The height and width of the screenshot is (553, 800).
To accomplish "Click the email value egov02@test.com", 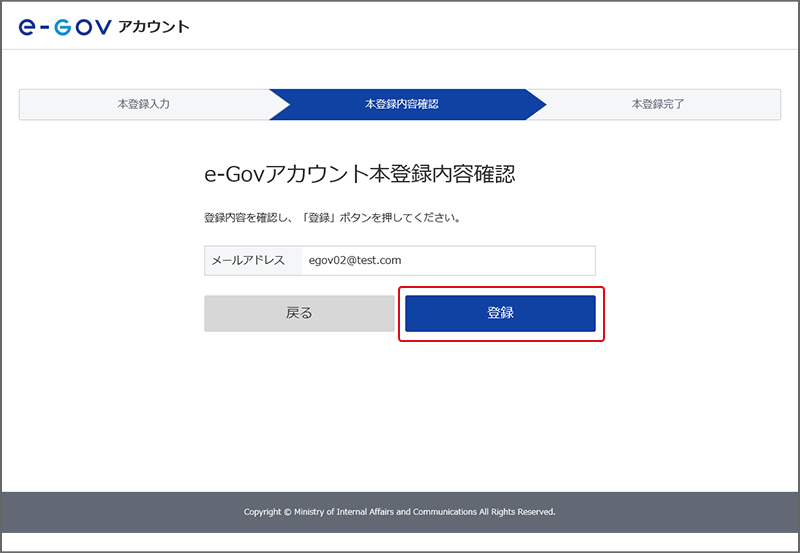I will [x=355, y=260].
